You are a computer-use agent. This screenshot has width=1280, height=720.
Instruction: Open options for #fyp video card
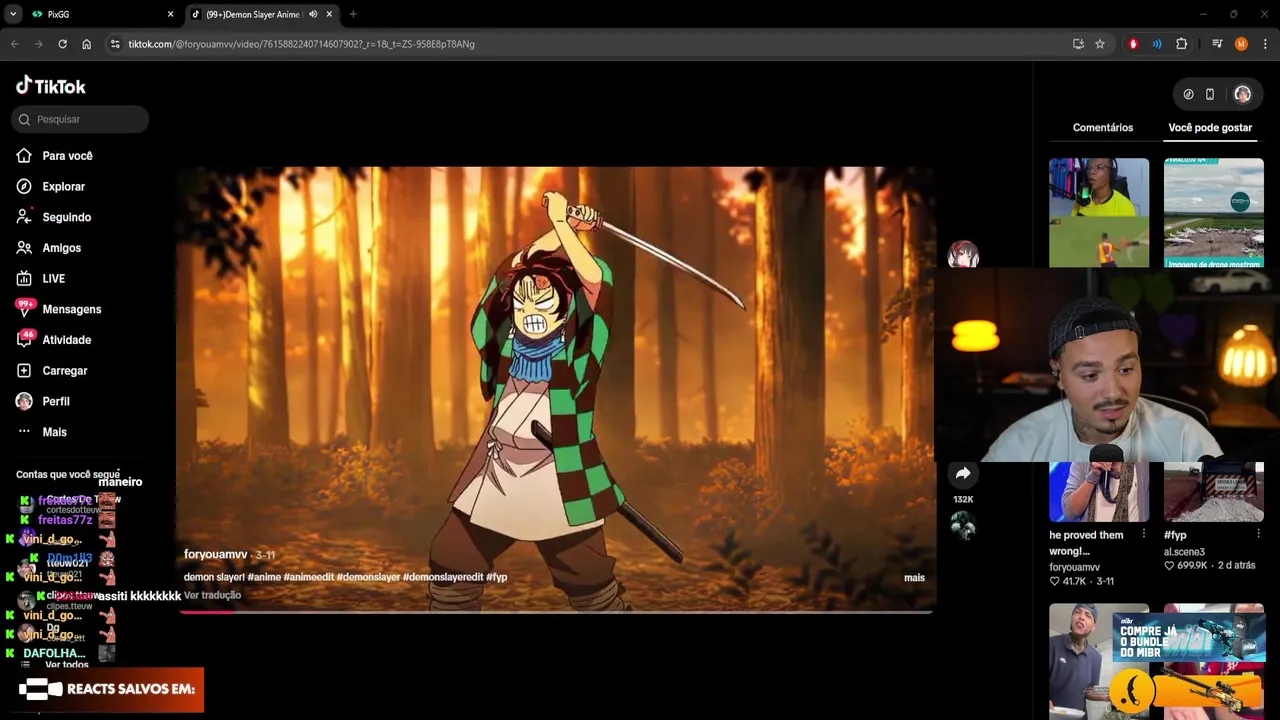click(1258, 535)
